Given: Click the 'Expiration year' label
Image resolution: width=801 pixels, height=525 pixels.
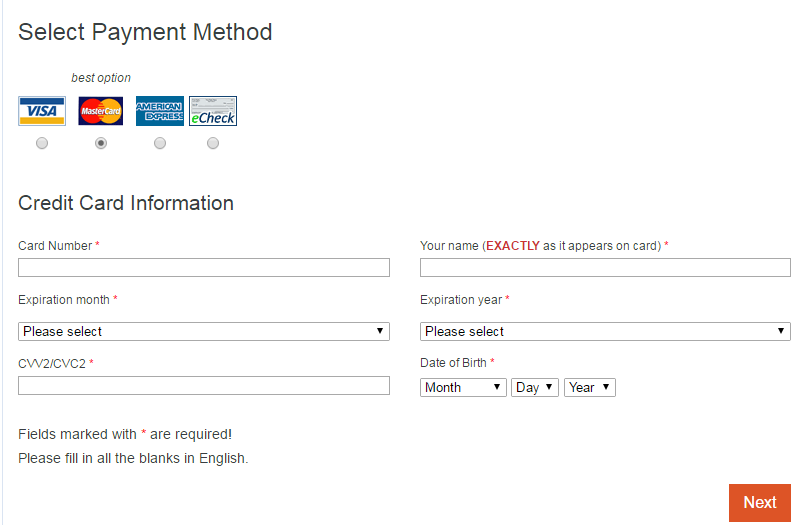Looking at the screenshot, I should pos(461,300).
